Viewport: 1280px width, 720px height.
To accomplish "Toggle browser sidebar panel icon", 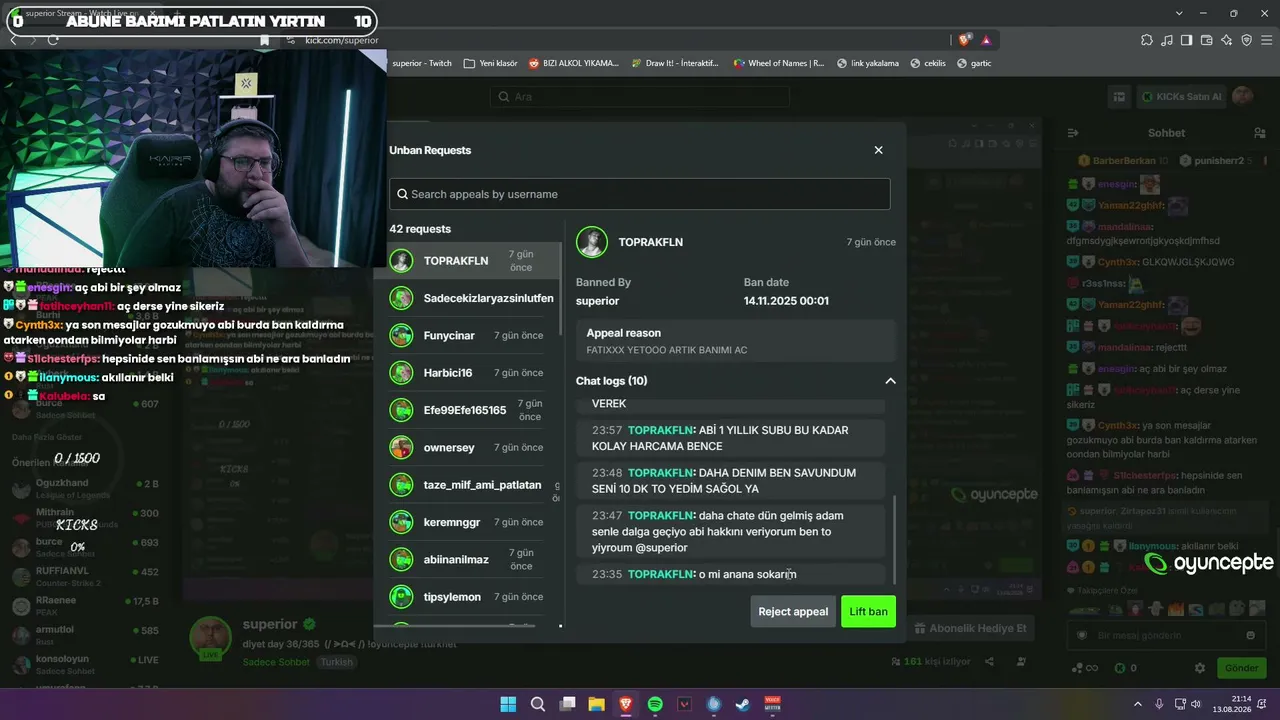I will tap(1186, 40).
